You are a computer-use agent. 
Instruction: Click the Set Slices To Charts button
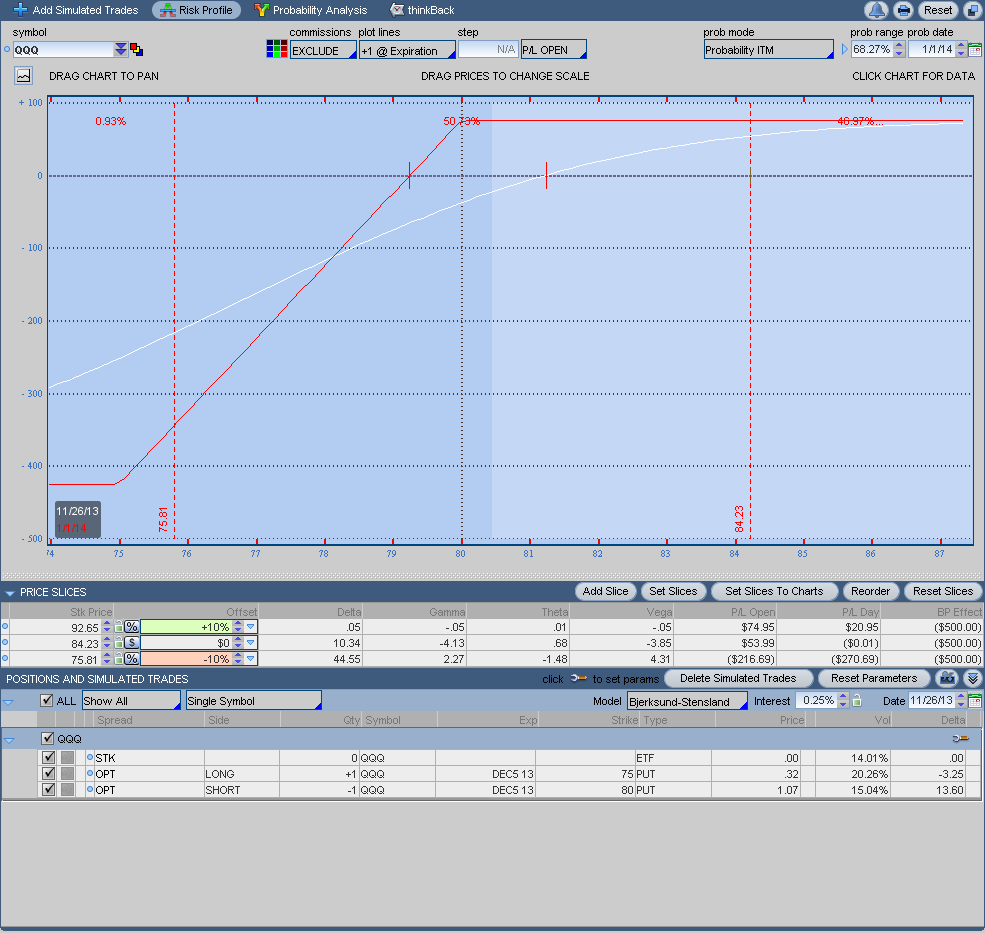click(774, 591)
